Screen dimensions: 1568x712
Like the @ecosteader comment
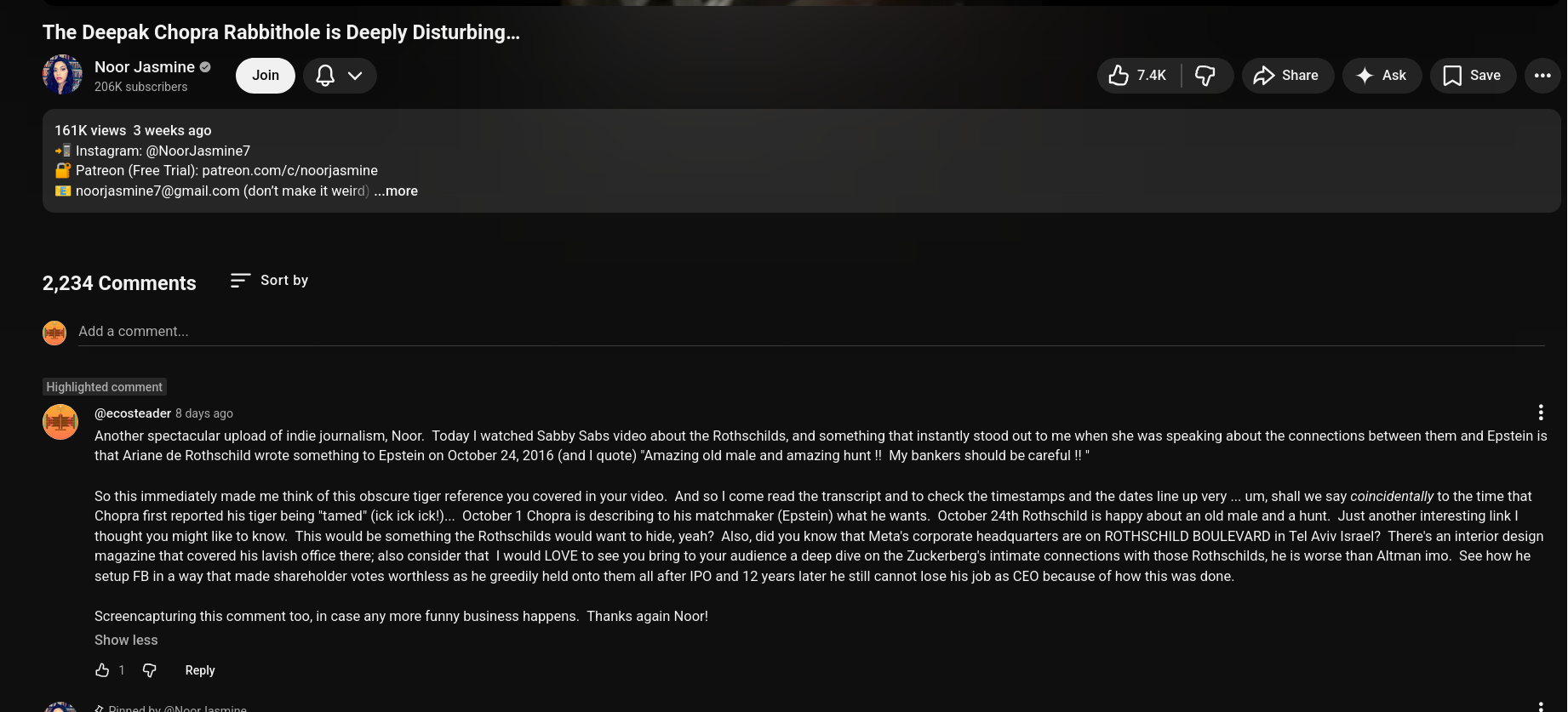tap(102, 670)
